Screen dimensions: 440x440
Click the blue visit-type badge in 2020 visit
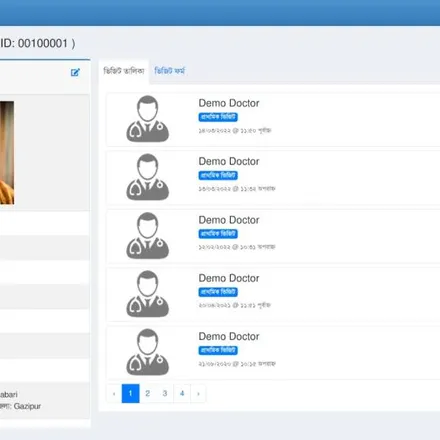(218, 350)
